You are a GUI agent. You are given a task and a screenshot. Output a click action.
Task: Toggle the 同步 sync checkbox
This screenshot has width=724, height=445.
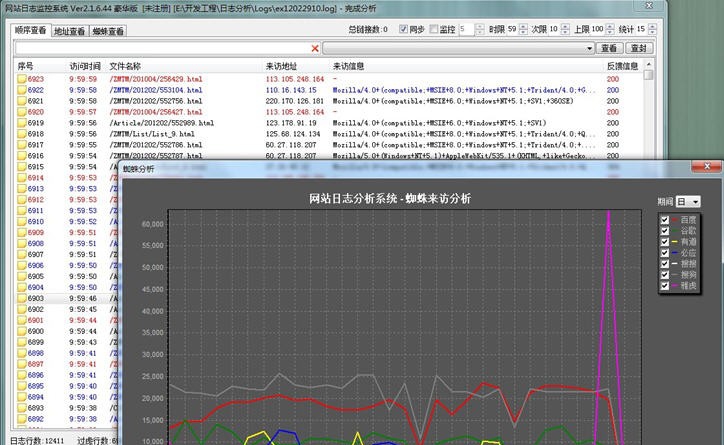pos(403,30)
